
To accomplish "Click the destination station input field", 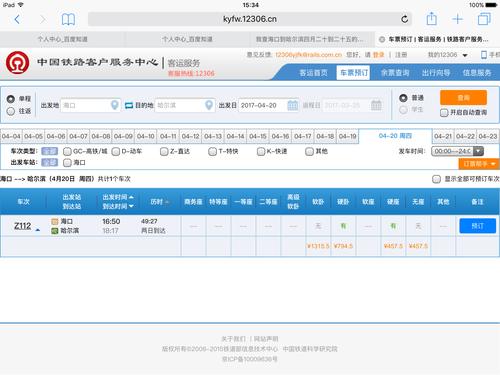I will tap(185, 105).
